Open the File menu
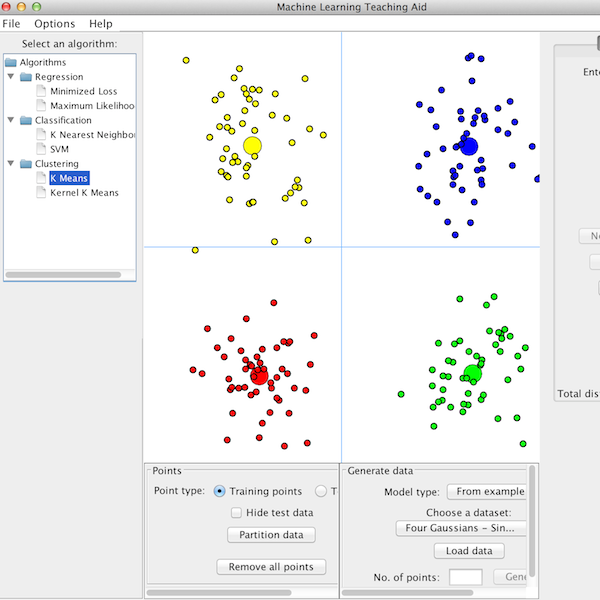Screen dimensions: 600x600 11,24
